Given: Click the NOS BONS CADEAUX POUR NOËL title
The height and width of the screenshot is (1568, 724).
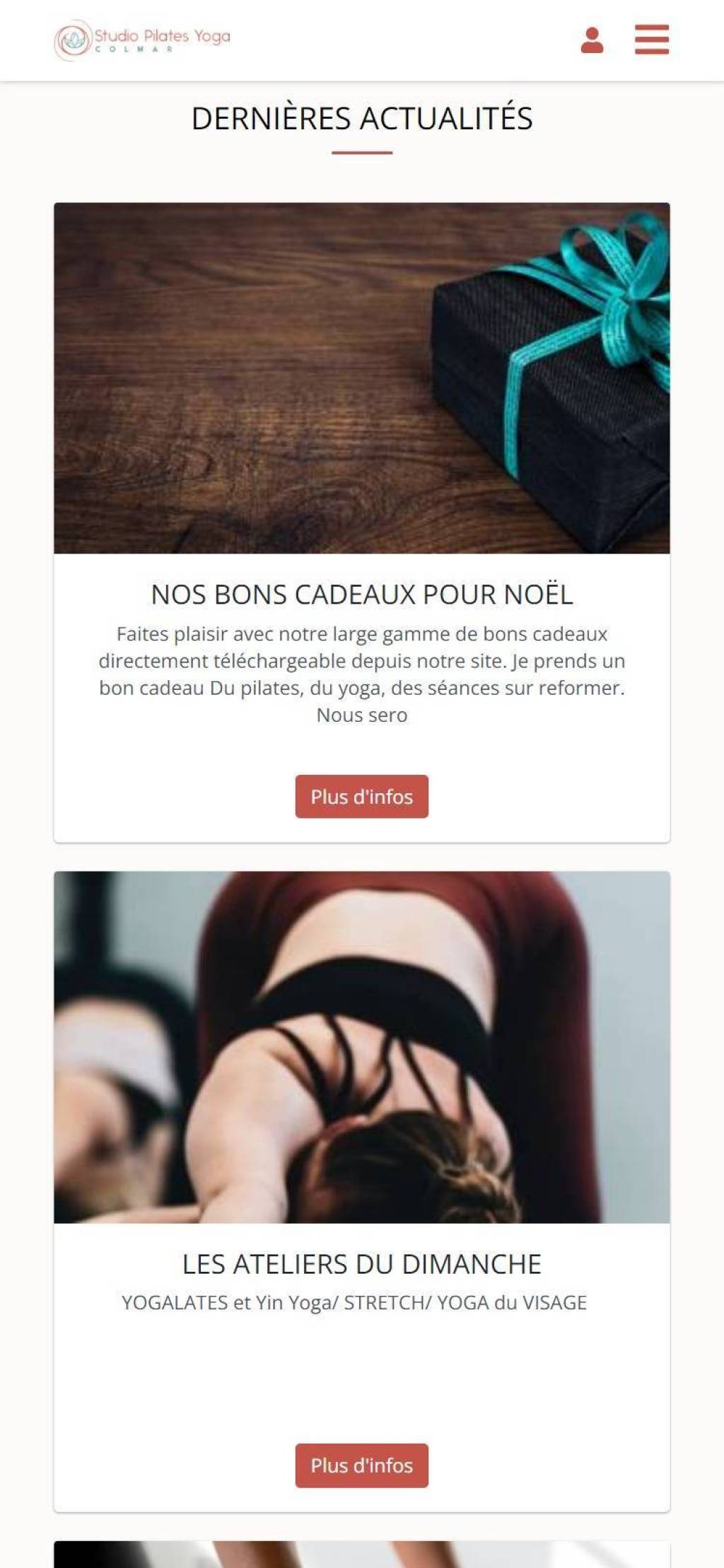Looking at the screenshot, I should click(x=361, y=594).
